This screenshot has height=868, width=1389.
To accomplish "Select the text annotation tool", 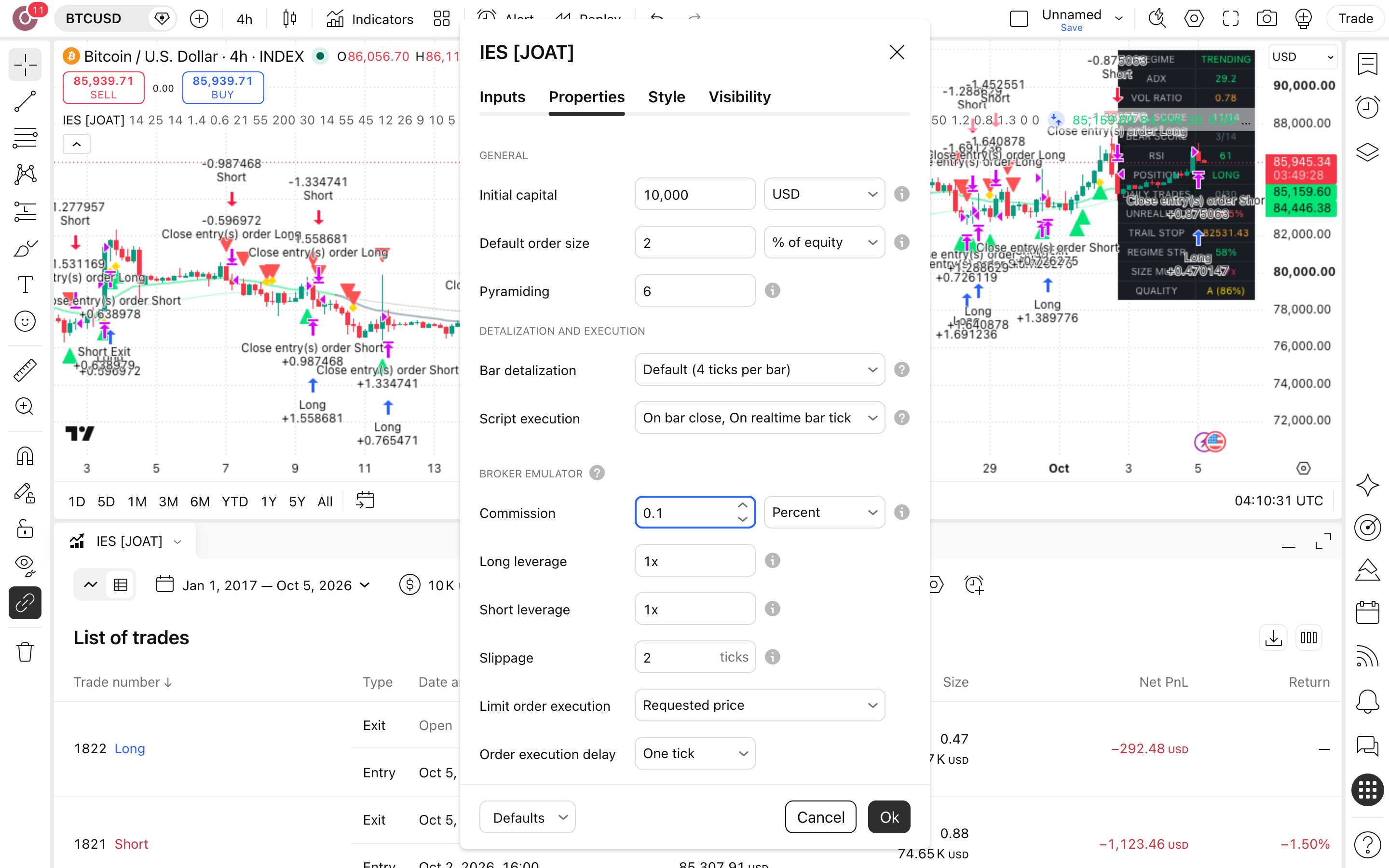I will coord(25,284).
